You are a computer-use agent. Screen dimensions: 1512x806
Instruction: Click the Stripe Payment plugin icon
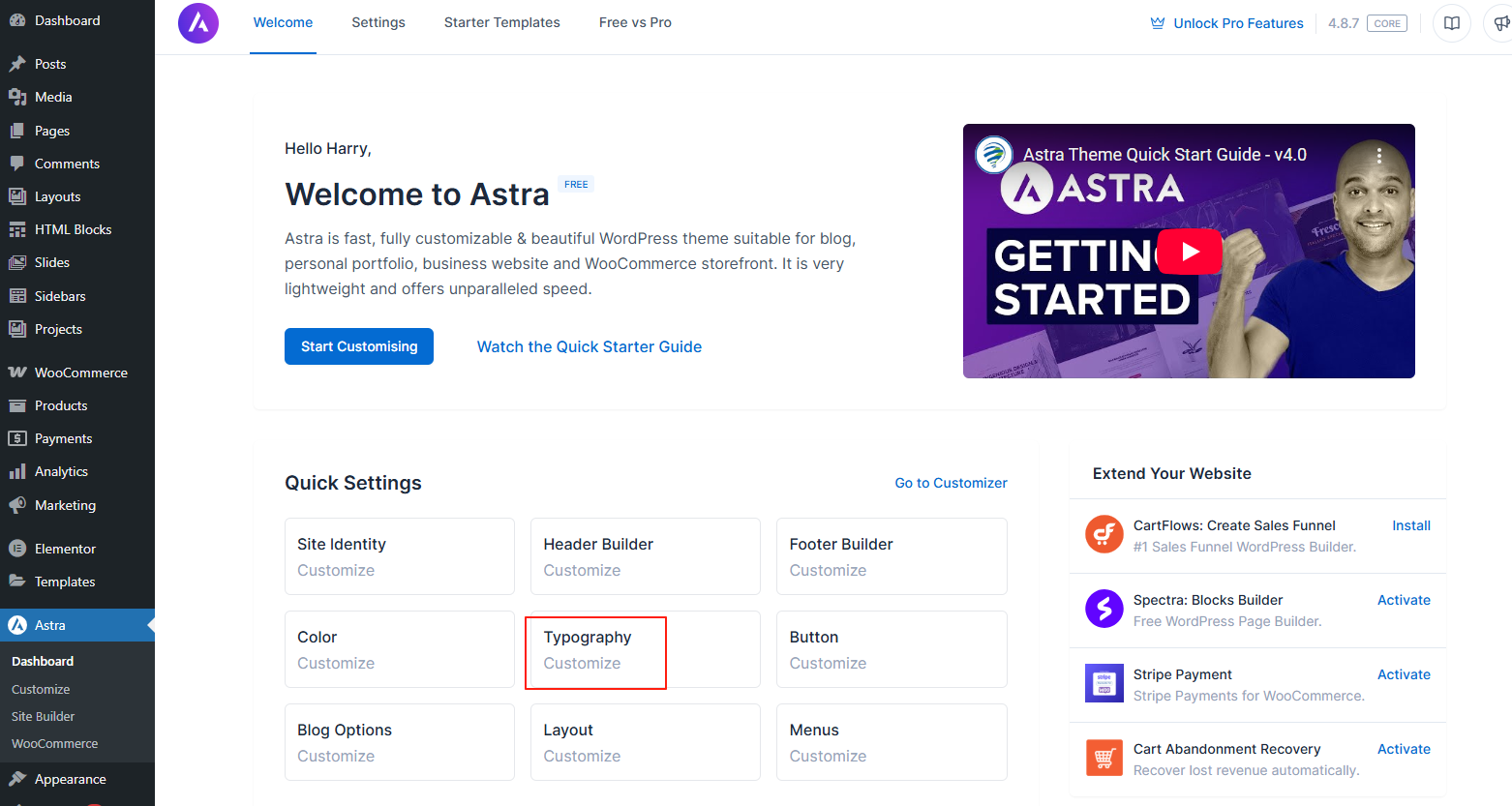[x=1104, y=683]
